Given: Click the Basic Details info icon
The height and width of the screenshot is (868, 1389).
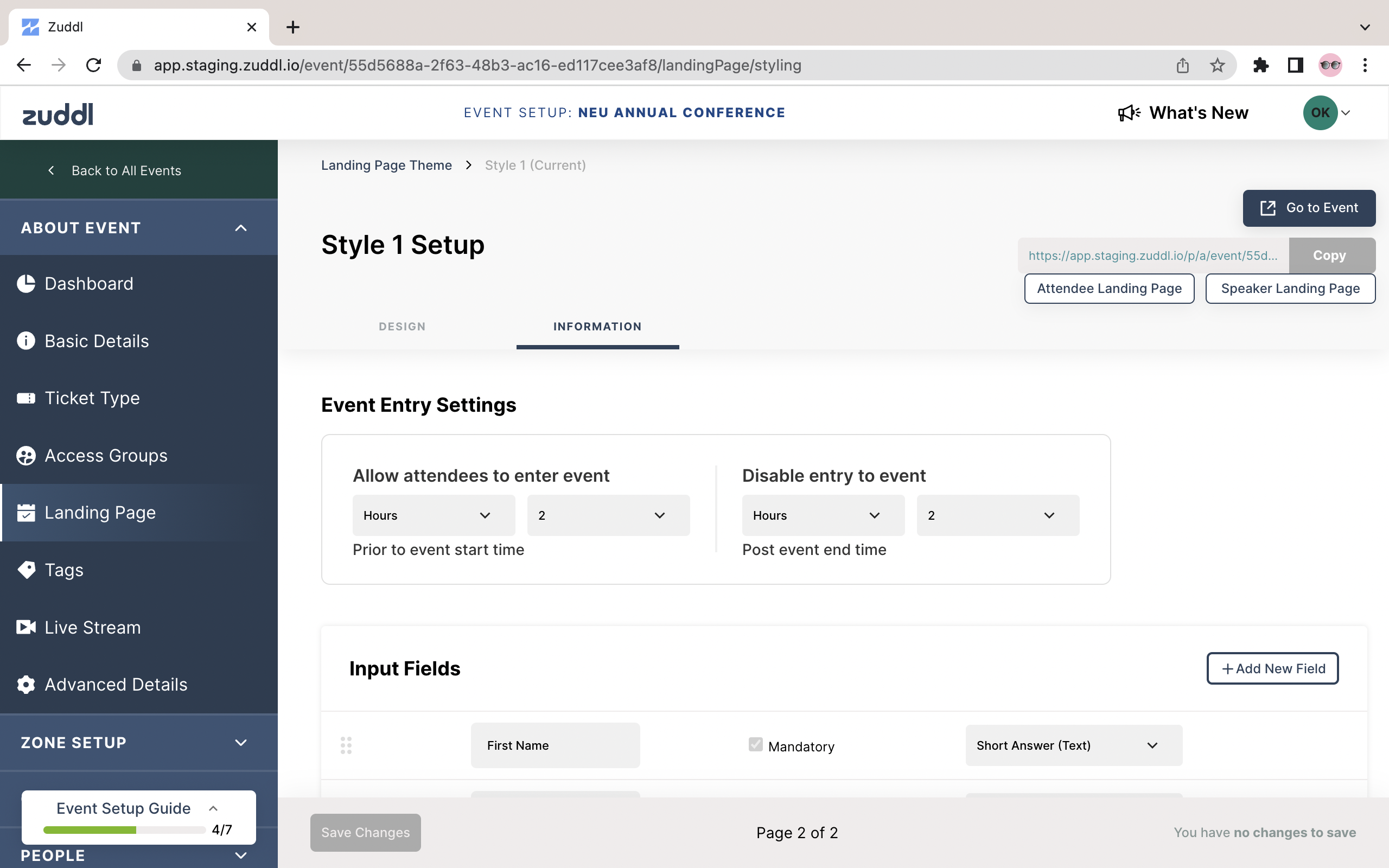Looking at the screenshot, I should tap(26, 341).
